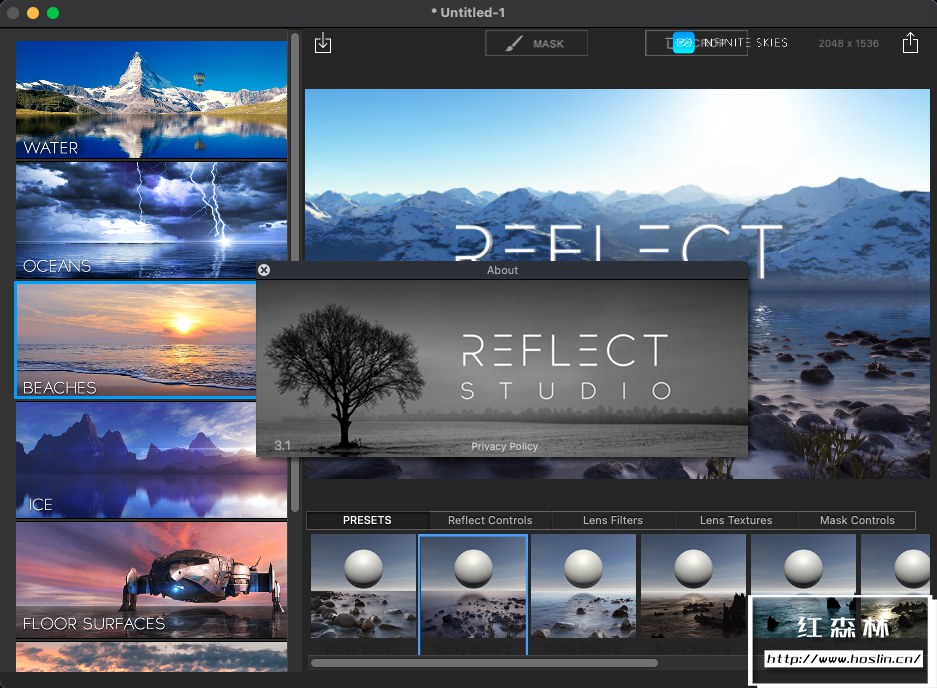Open the Lens Textures tab

[x=736, y=521]
